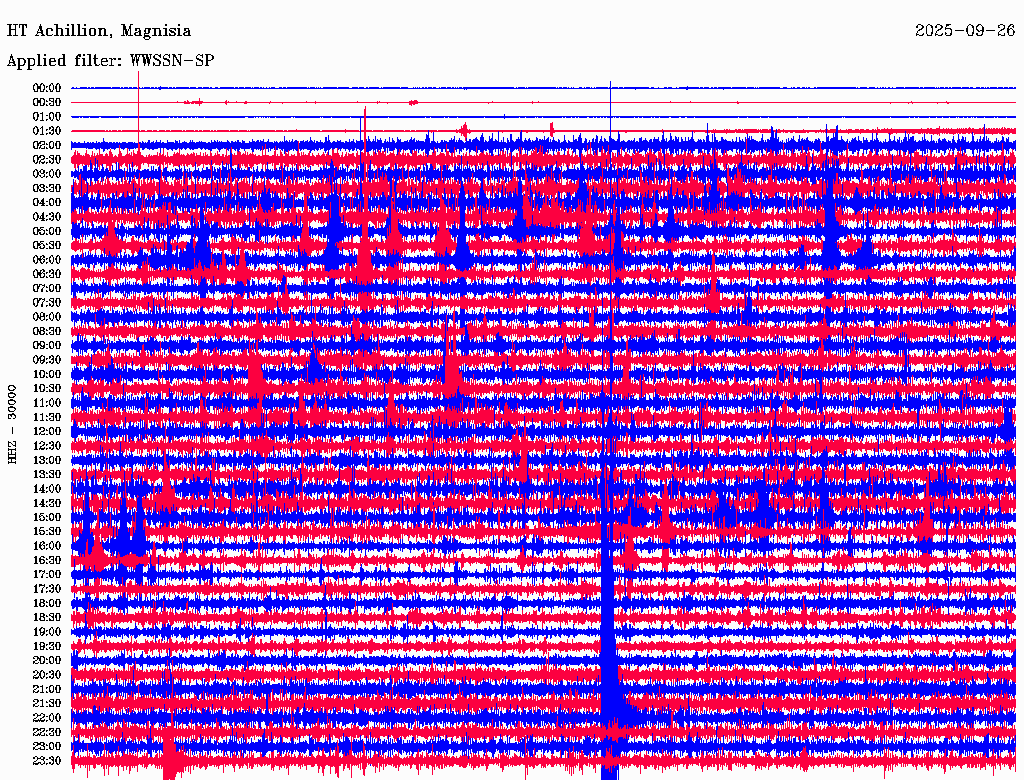This screenshot has height=780, width=1024.
Task: Click the 21:00 time row label
Action: click(47, 689)
